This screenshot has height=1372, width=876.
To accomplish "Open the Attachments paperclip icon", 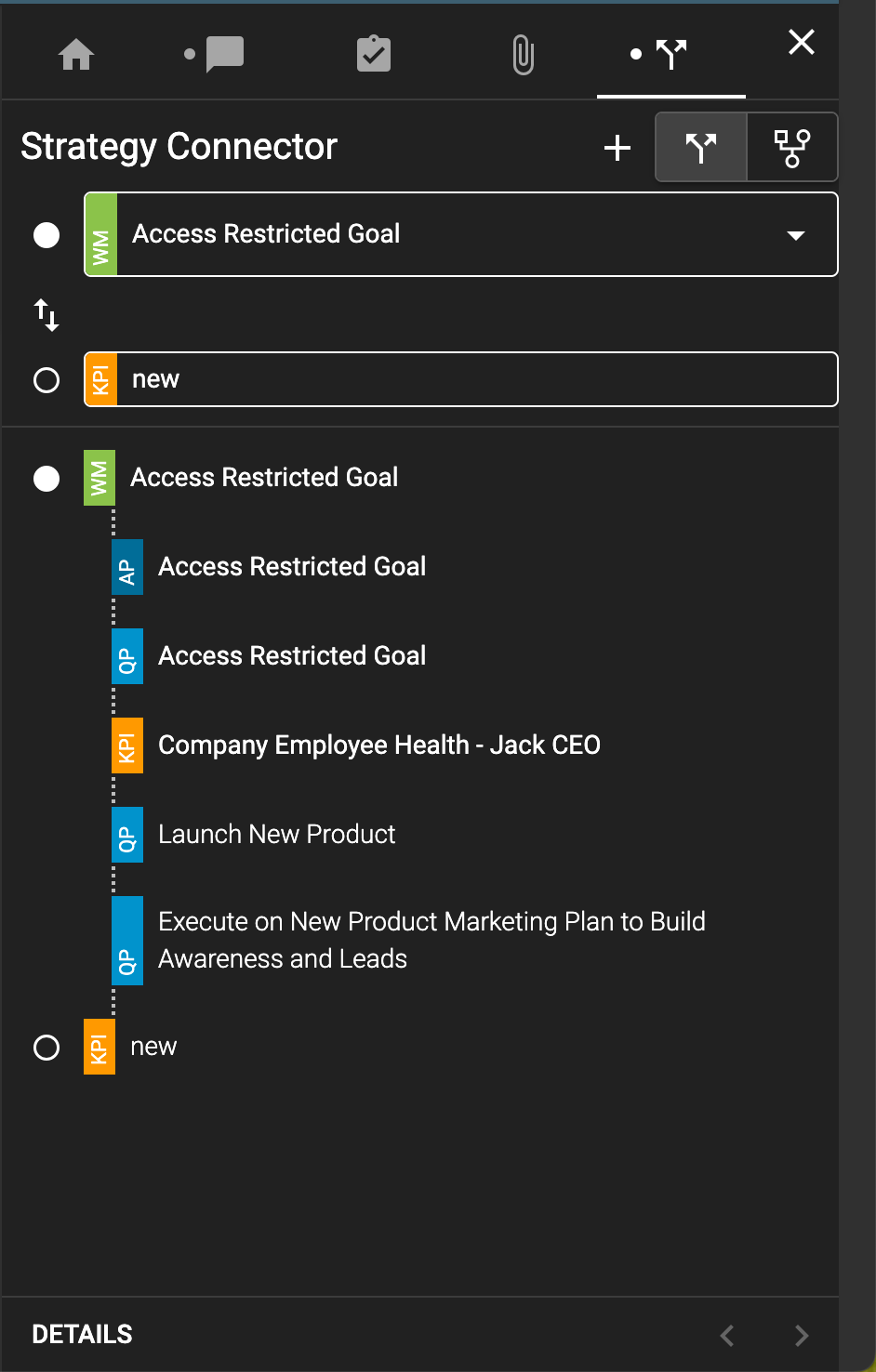I will (522, 56).
